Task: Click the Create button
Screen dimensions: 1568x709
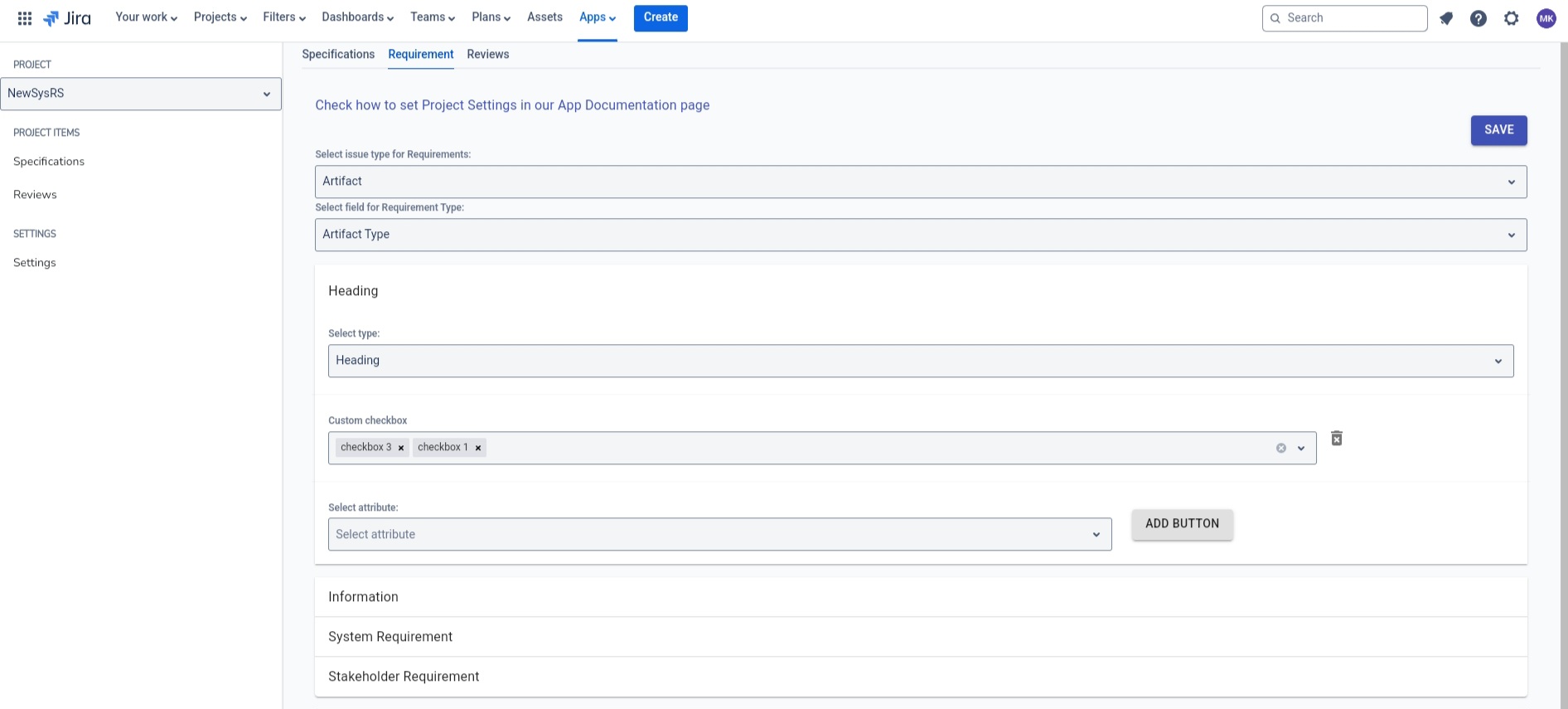Action: tap(661, 17)
